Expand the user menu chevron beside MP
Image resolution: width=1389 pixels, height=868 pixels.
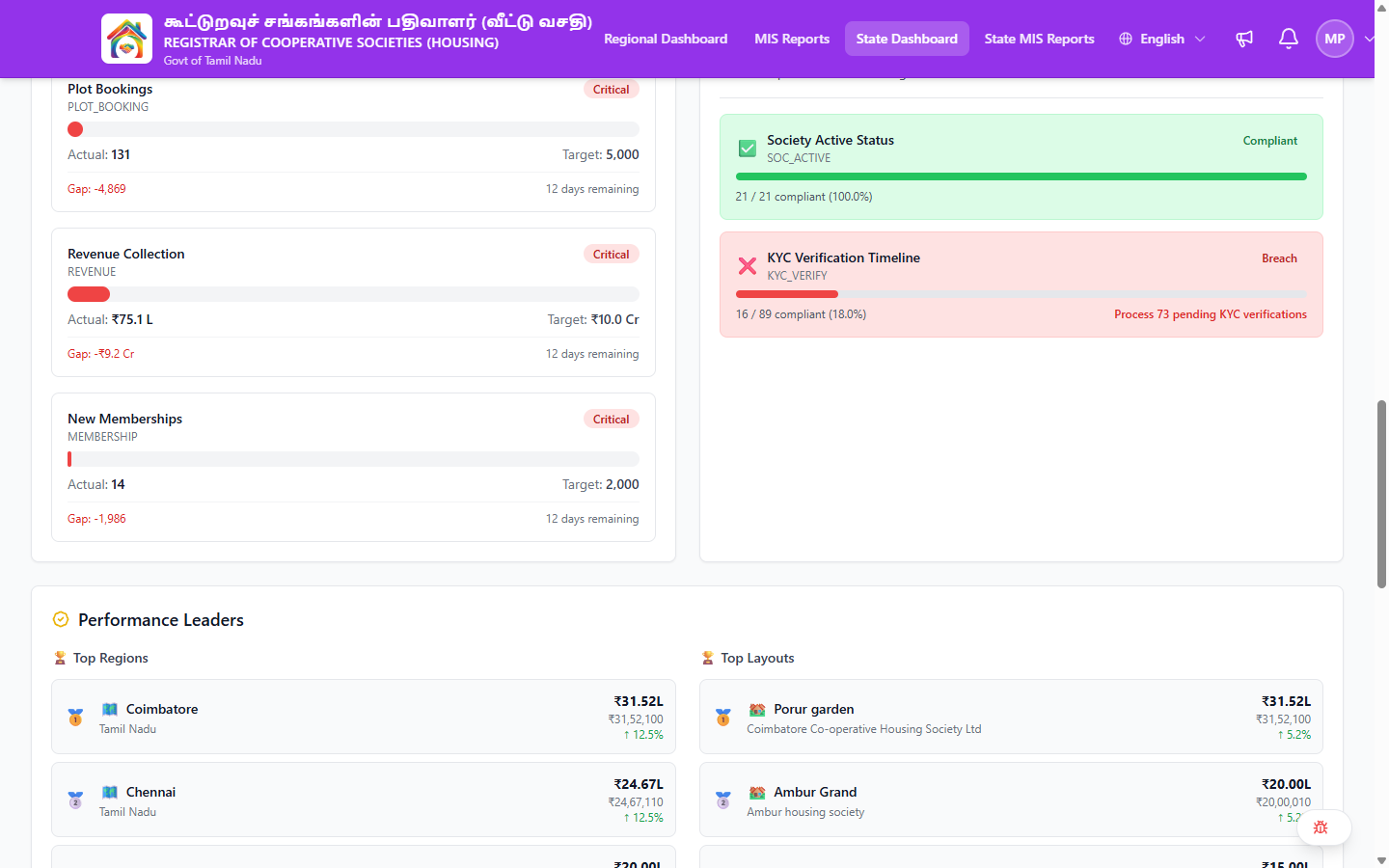(x=1369, y=39)
